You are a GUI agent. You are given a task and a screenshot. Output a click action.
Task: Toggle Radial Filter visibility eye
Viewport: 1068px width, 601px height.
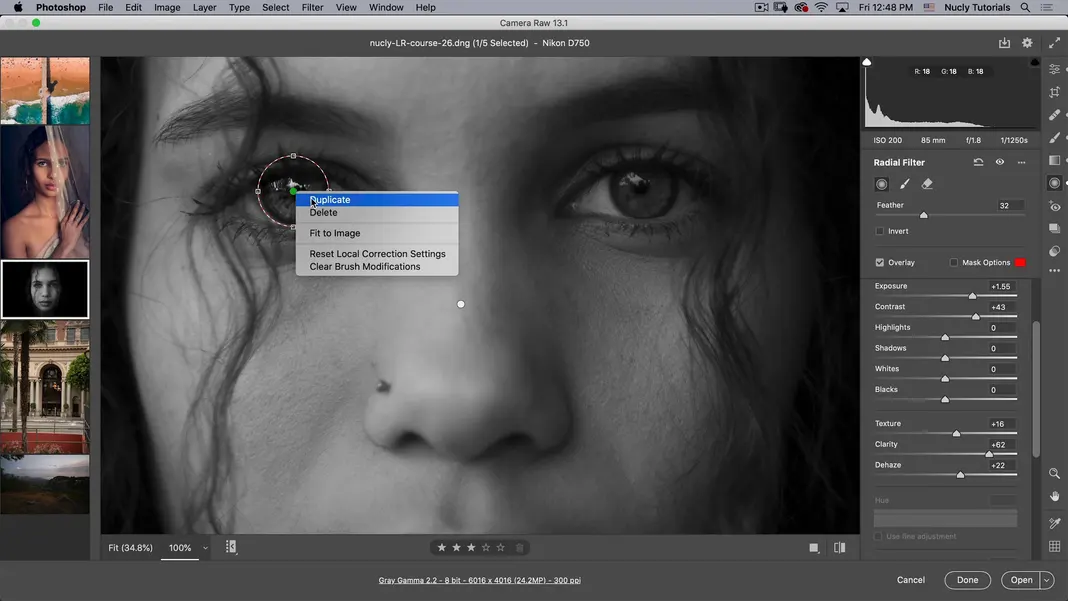[1000, 162]
